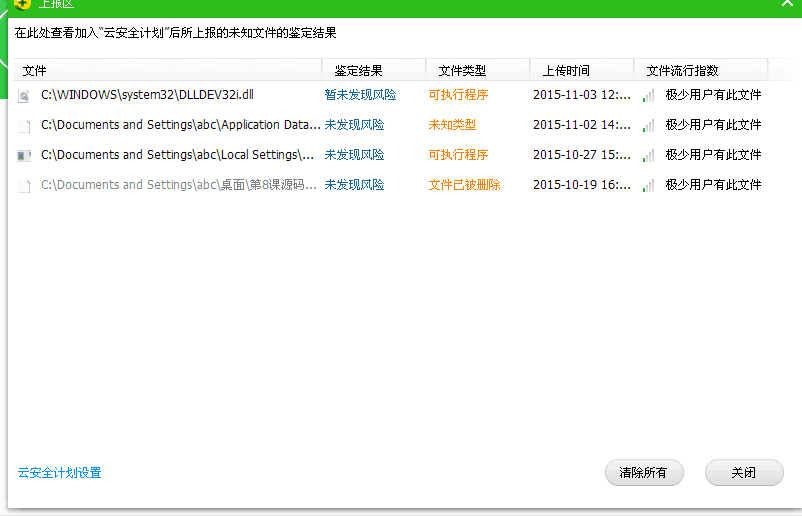Click upload time 2015-10-19 16:...
This screenshot has height=516, width=802.
pos(582,185)
